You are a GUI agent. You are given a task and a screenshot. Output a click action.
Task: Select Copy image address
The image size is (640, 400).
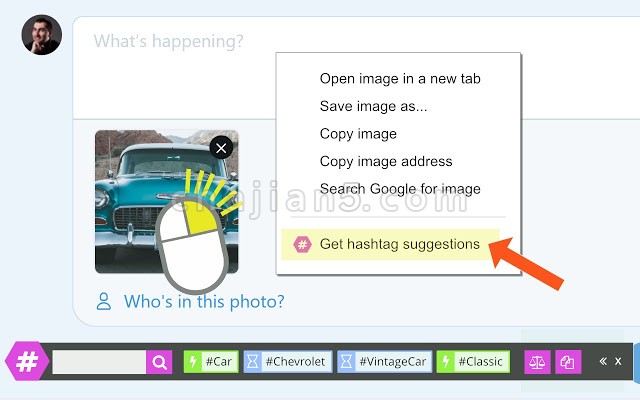tap(386, 161)
